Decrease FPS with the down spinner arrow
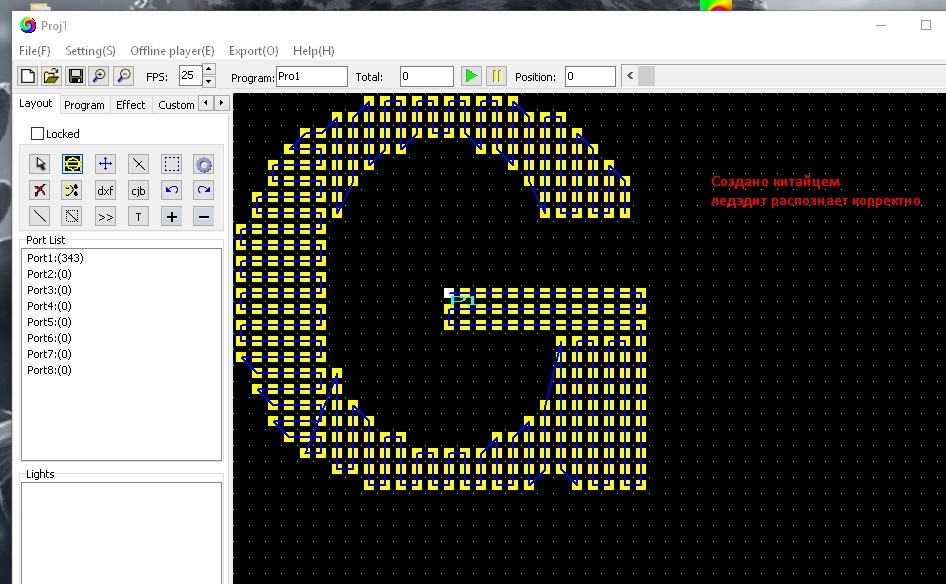The width and height of the screenshot is (946, 584). 209,81
